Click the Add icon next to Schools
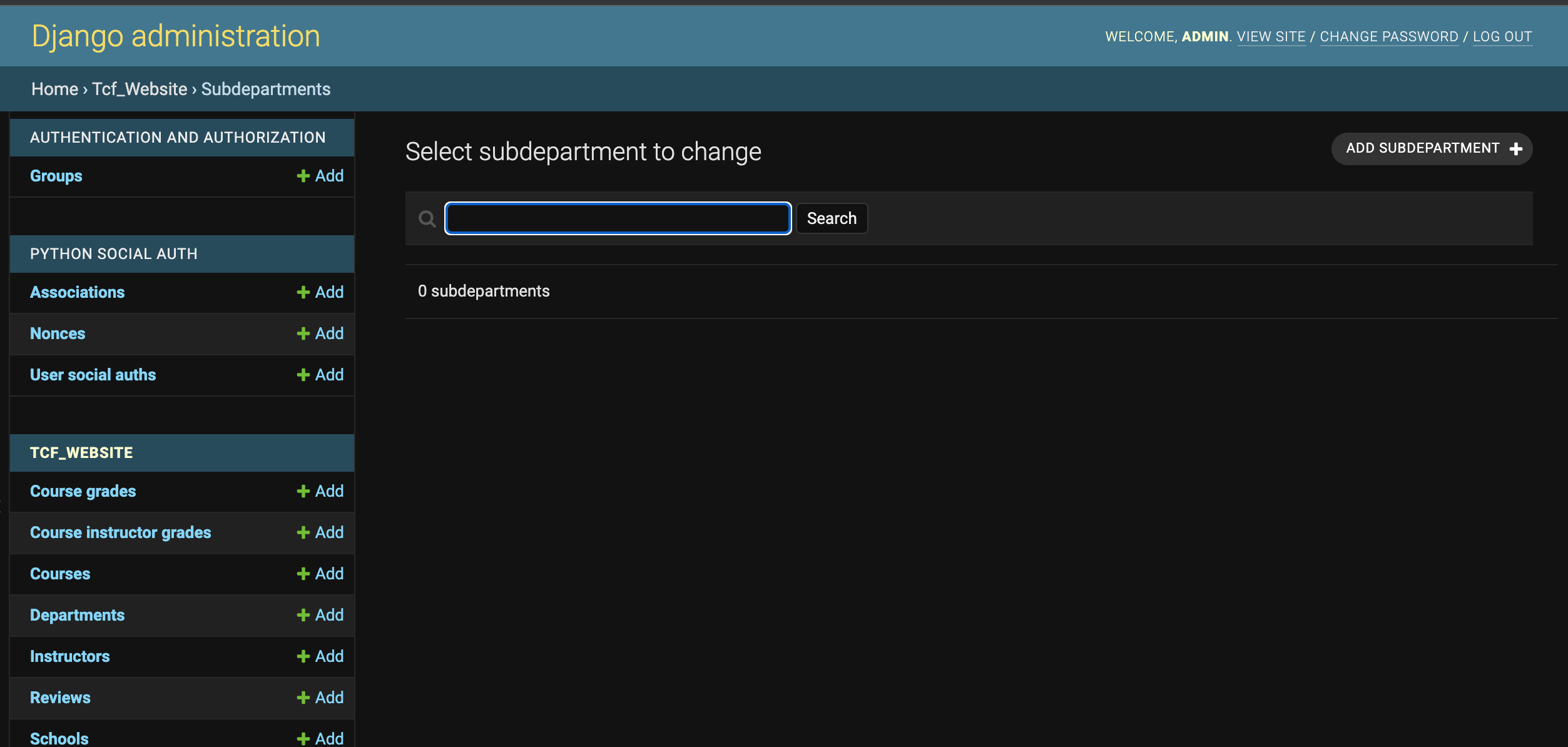Viewport: 1568px width, 747px height. [x=303, y=738]
